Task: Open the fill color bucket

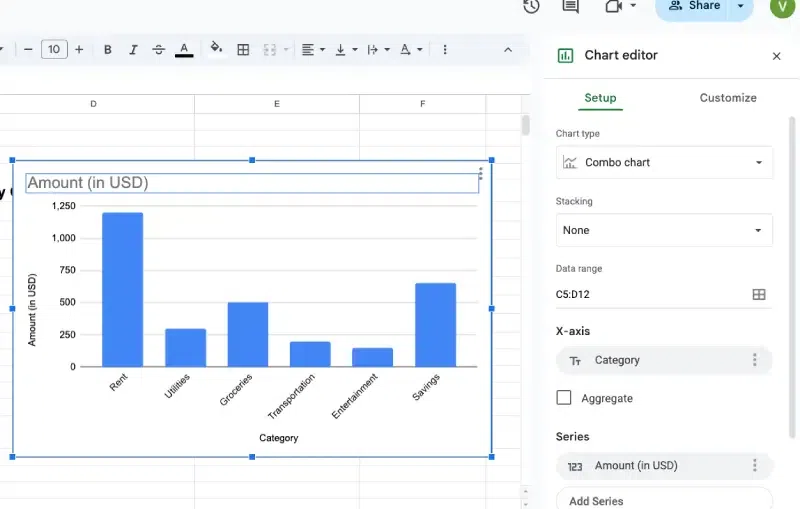Action: click(216, 48)
